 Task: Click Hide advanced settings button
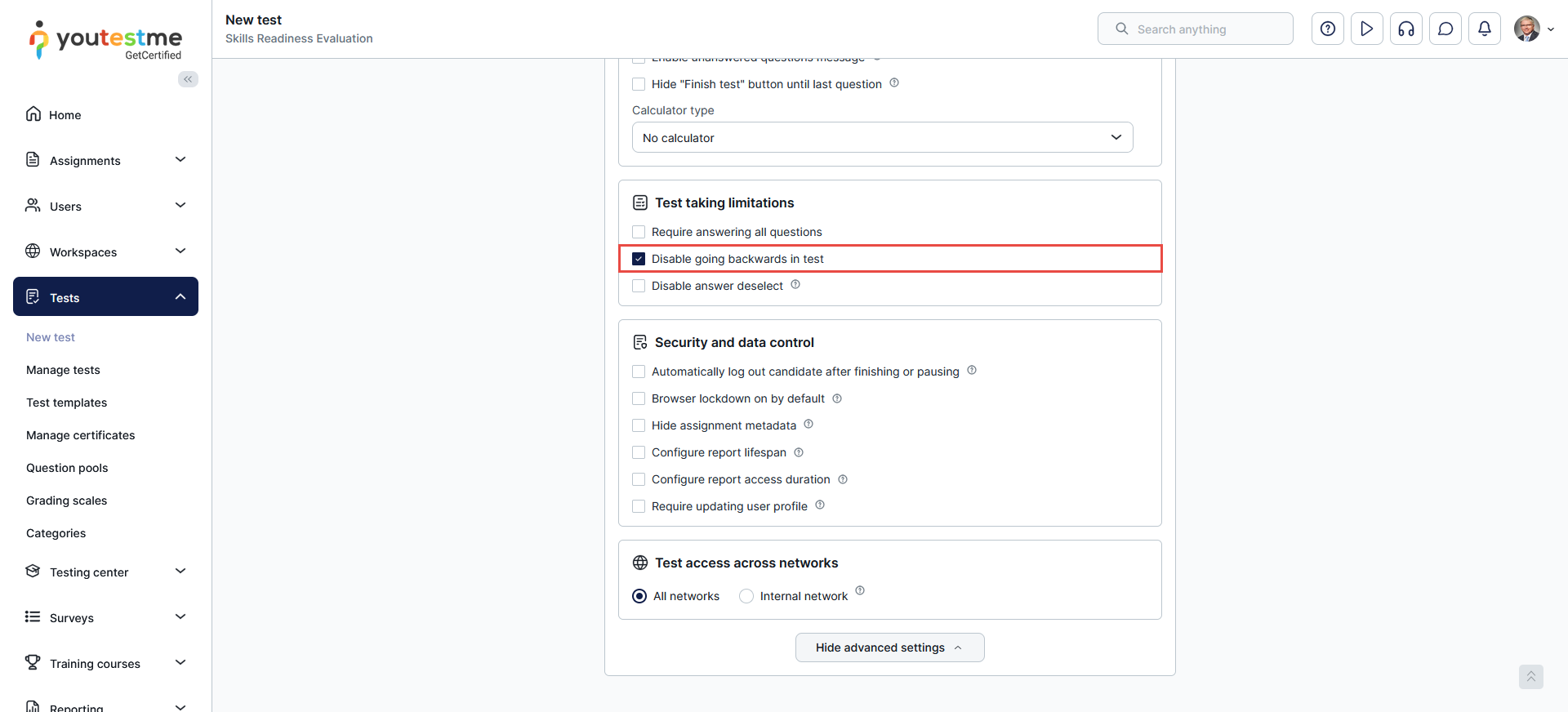(x=889, y=647)
